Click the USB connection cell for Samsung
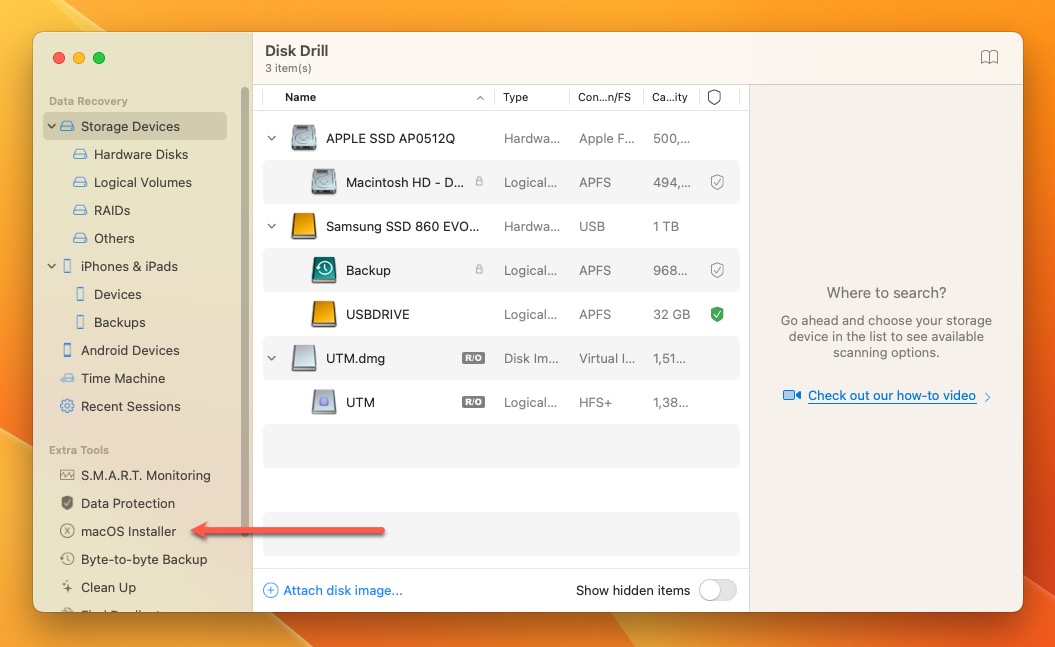Screen dimensions: 1055x647 click(591, 226)
